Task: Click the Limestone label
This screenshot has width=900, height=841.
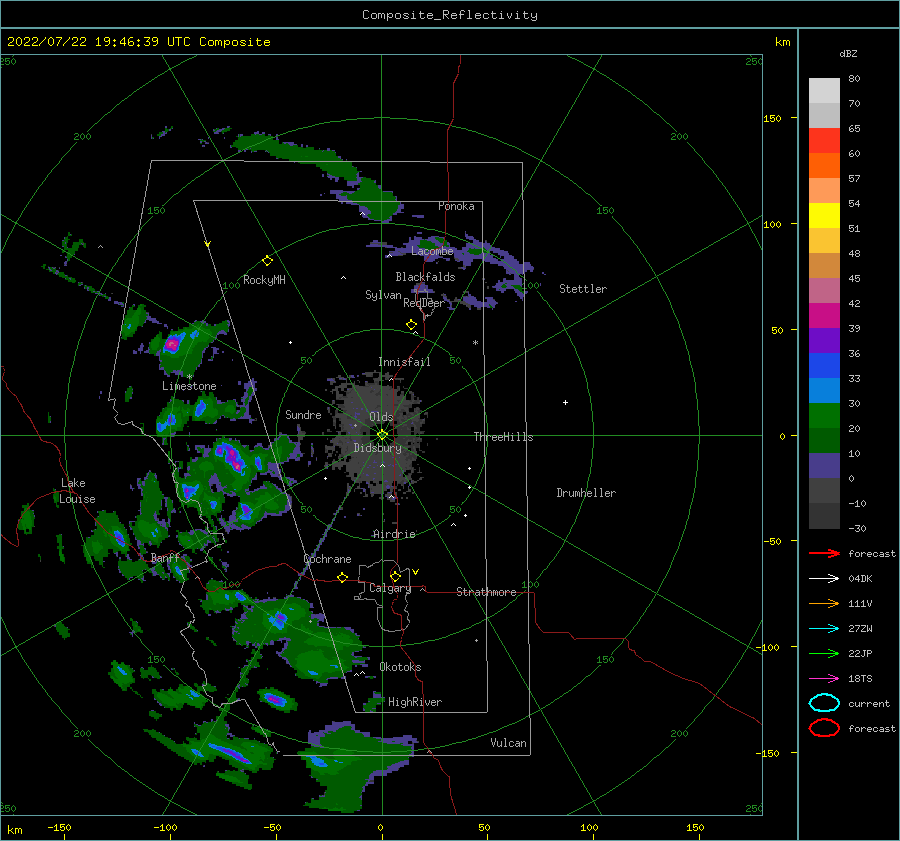Action: pos(189,386)
